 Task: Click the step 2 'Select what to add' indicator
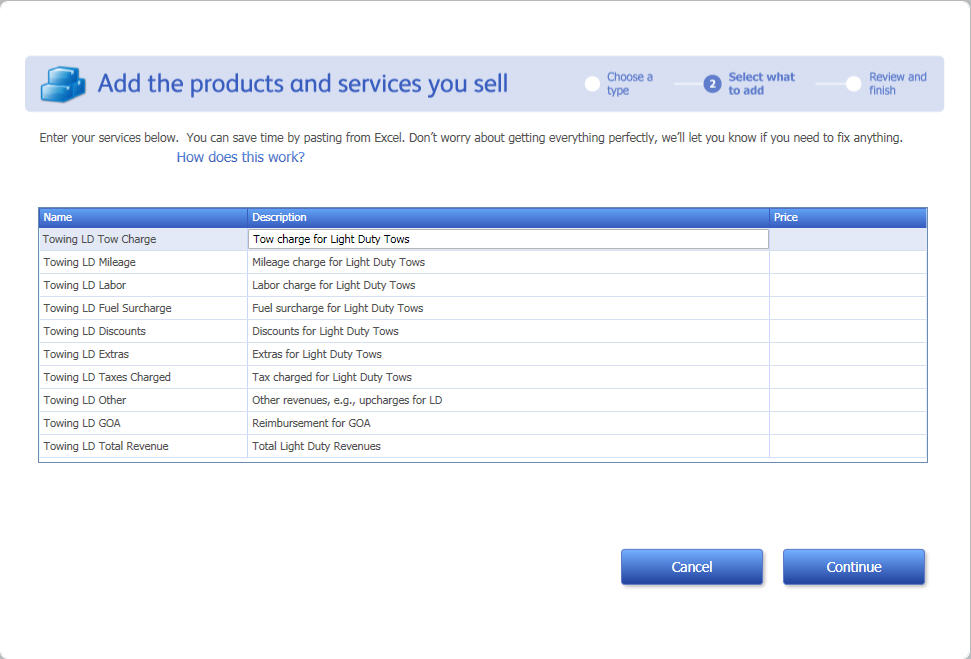coord(712,84)
